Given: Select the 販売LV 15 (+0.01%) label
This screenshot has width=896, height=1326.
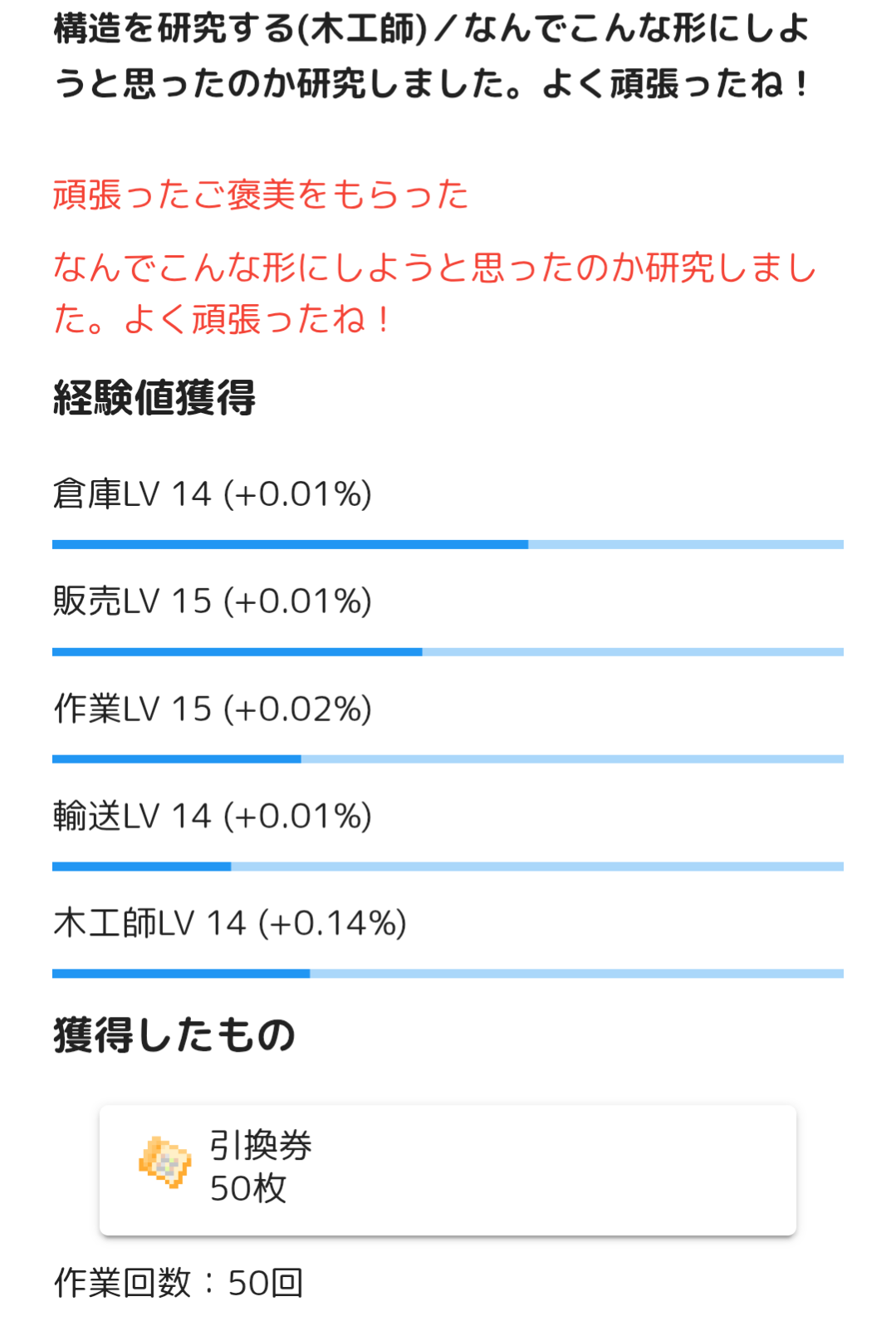Looking at the screenshot, I should (x=212, y=602).
